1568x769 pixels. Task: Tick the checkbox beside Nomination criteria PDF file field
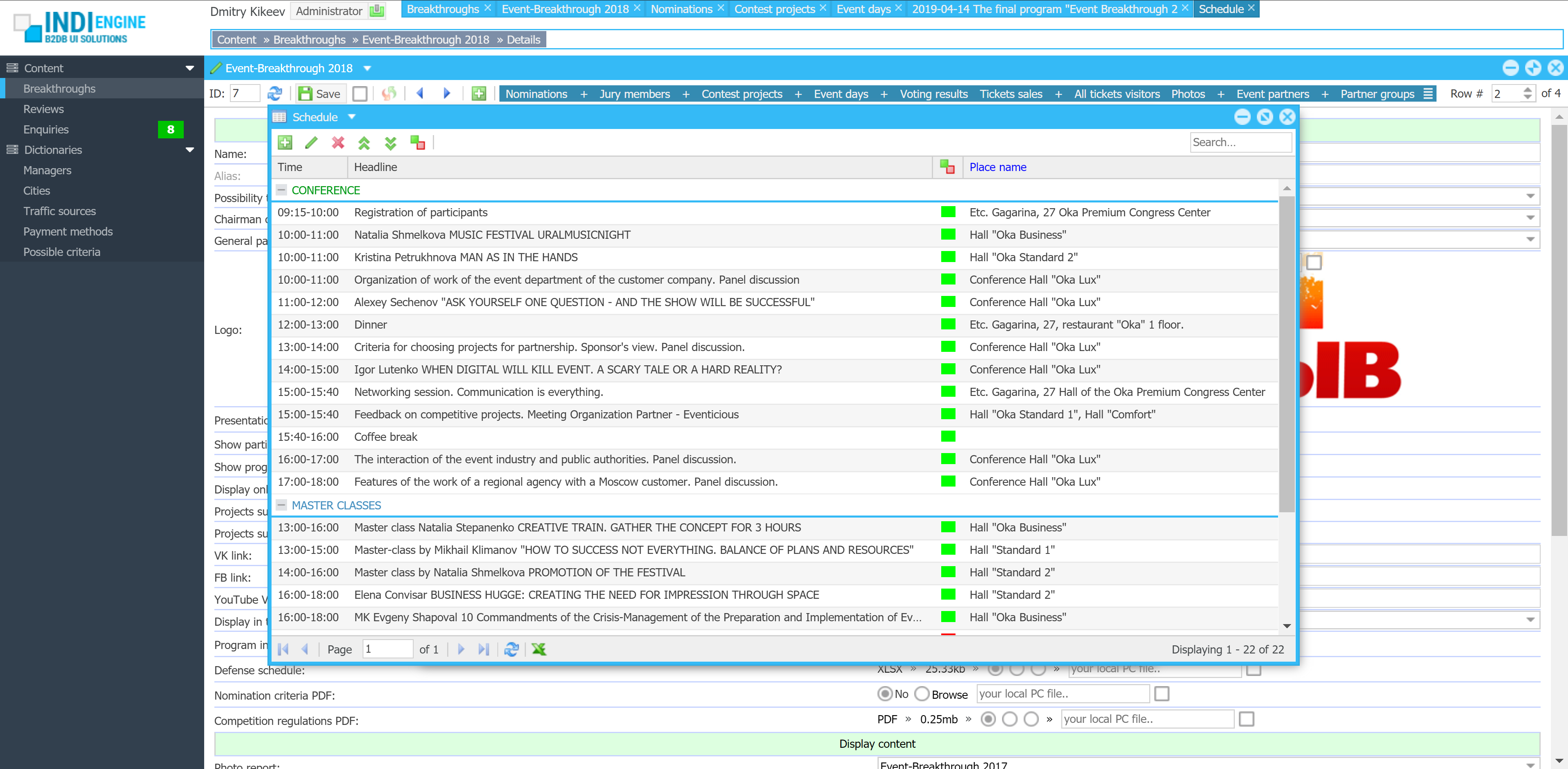click(1161, 693)
